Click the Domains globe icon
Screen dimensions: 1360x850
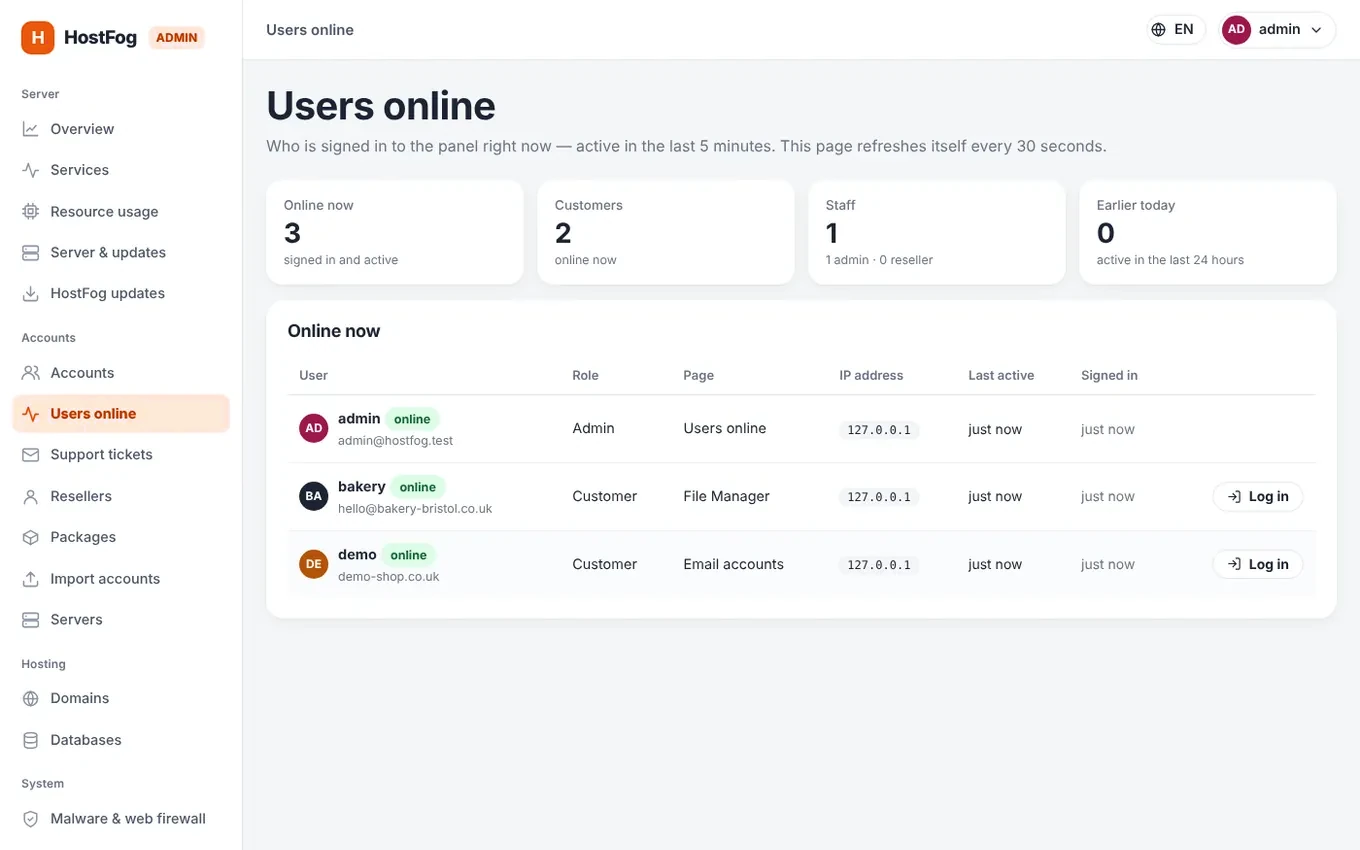[31, 699]
